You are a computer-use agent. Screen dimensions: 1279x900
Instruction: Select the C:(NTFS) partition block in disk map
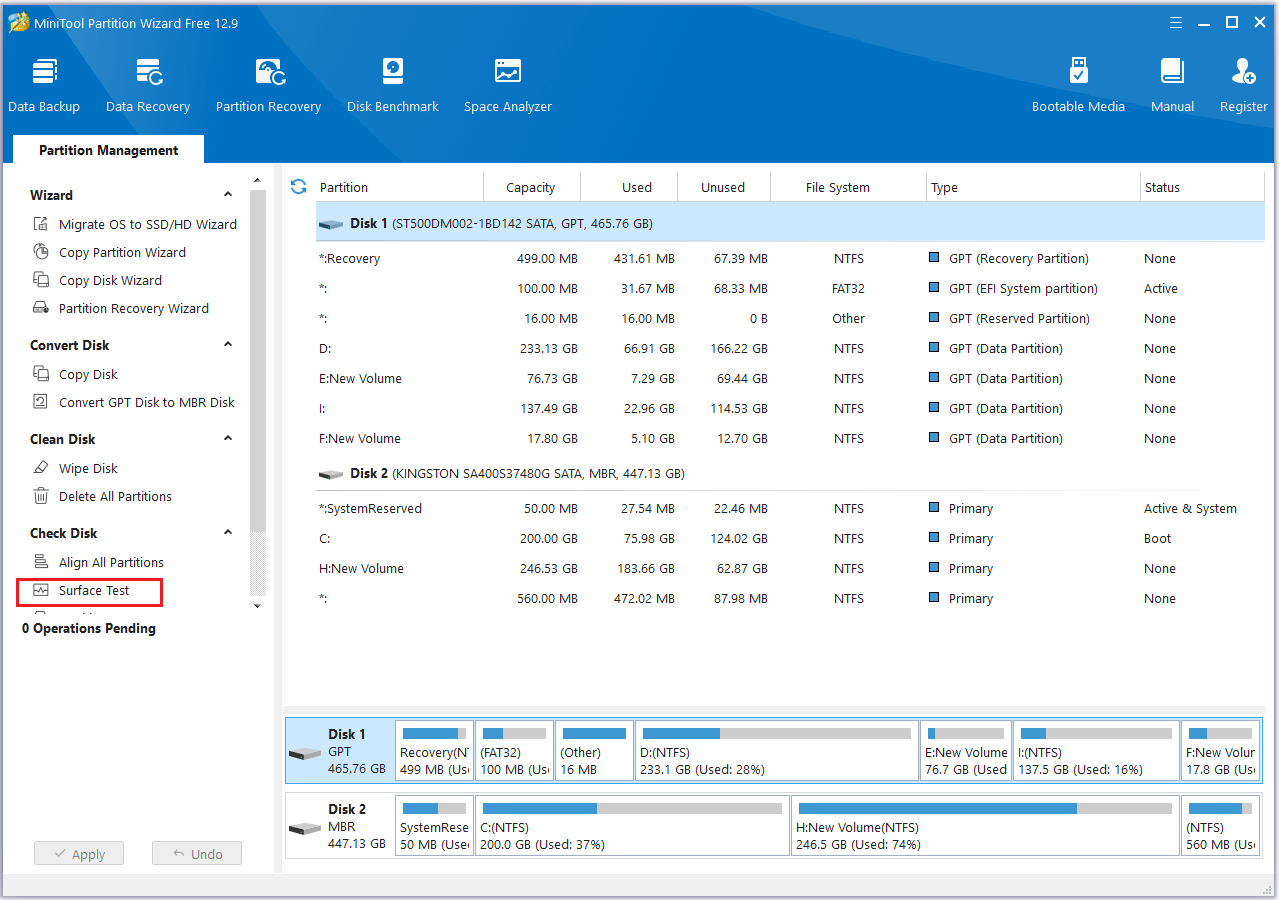coord(632,826)
